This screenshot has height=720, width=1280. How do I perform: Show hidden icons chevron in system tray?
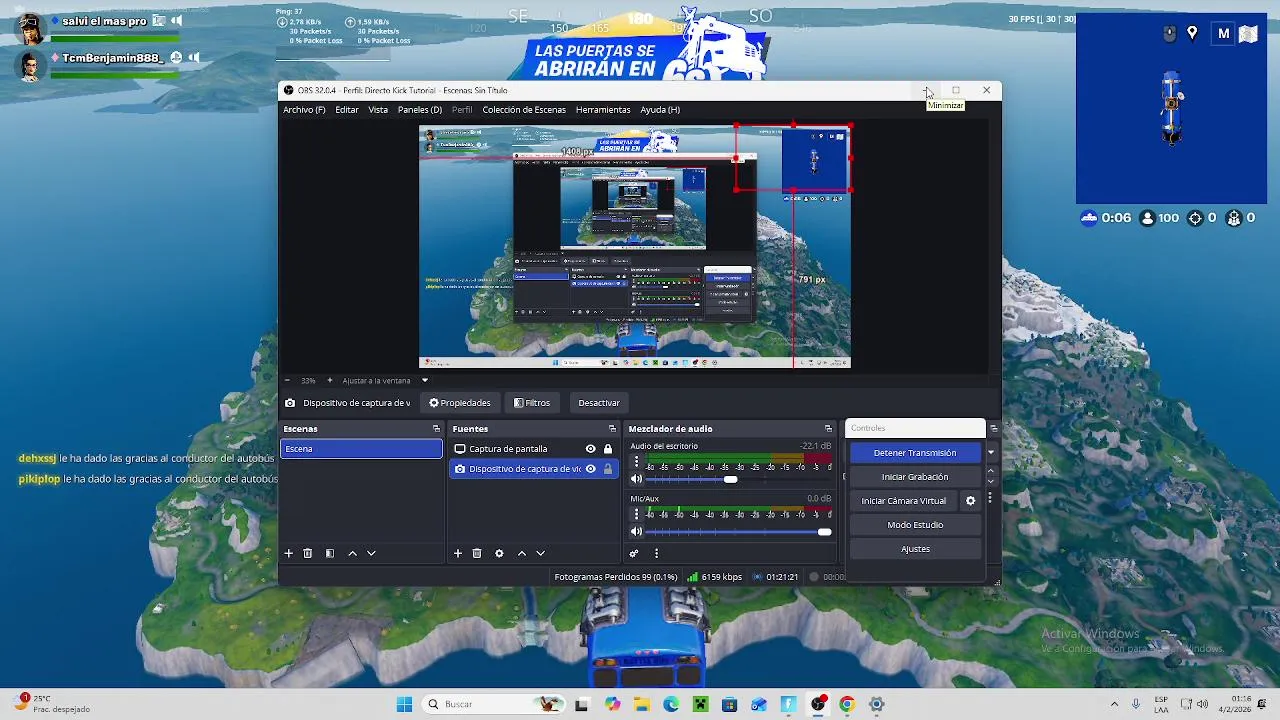(x=1114, y=704)
